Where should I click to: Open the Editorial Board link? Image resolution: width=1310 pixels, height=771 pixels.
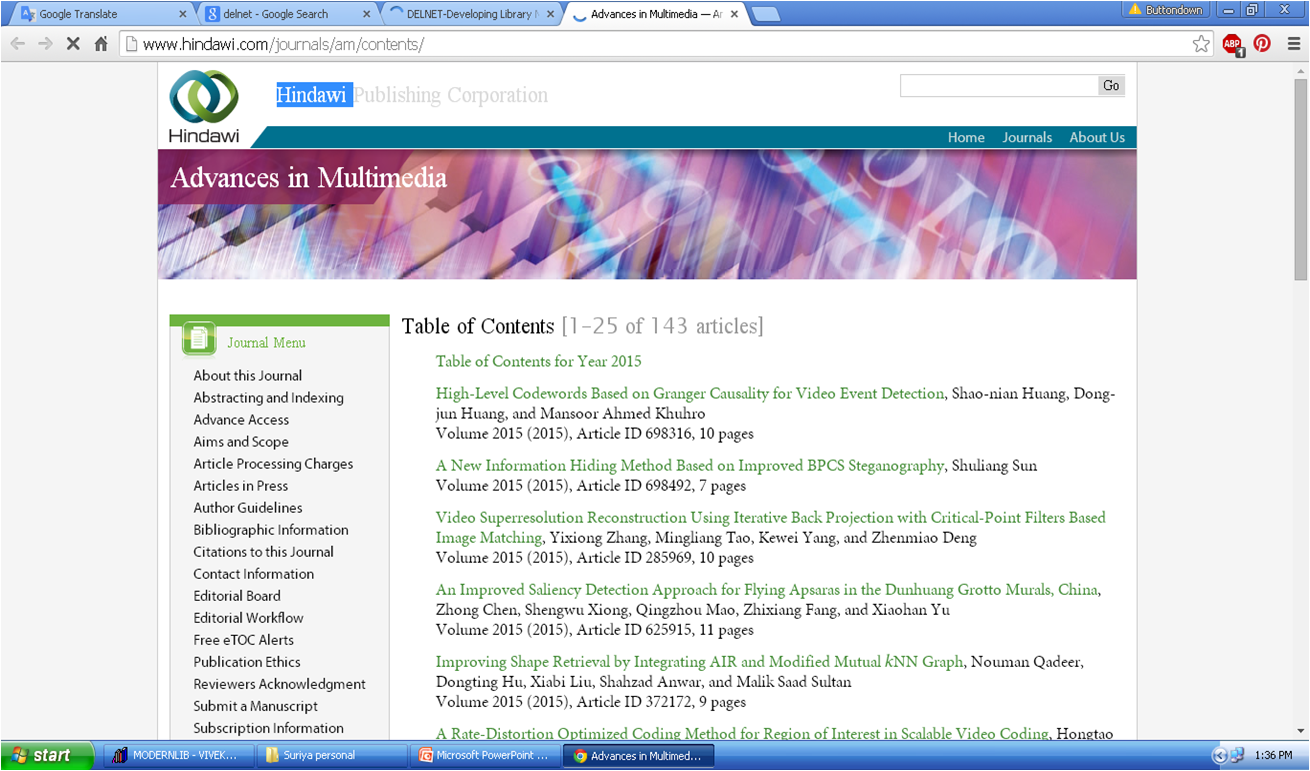coord(237,595)
